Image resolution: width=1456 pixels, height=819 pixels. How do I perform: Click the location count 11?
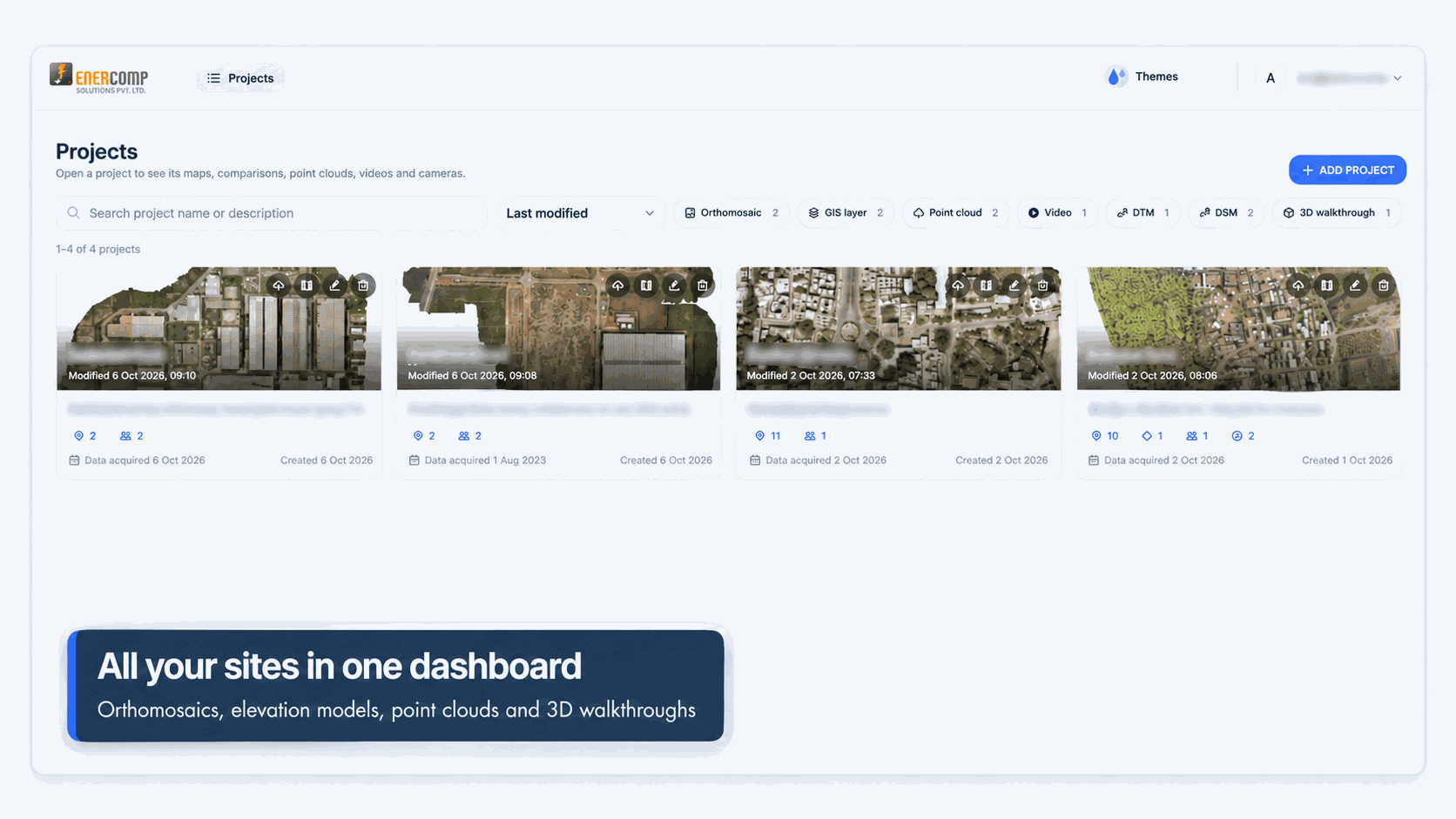pyautogui.click(x=768, y=436)
